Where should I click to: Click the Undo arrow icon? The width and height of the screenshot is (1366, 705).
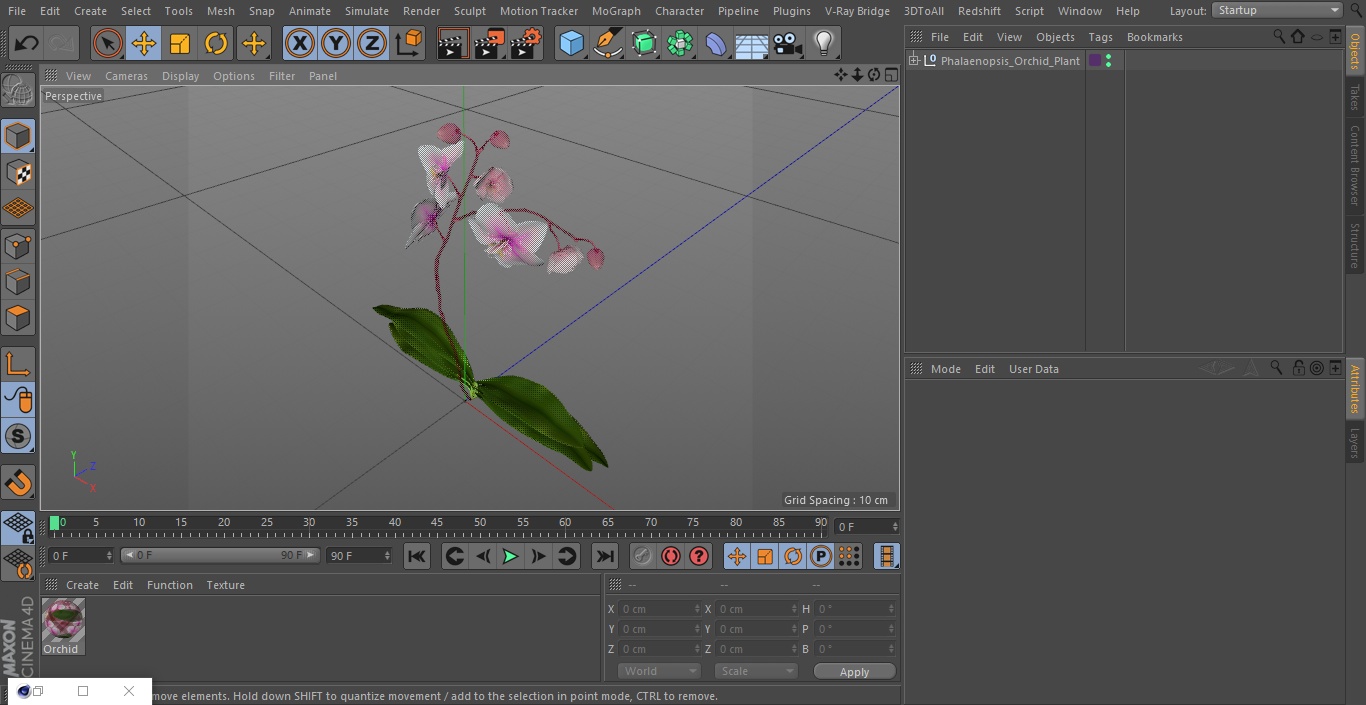(27, 43)
